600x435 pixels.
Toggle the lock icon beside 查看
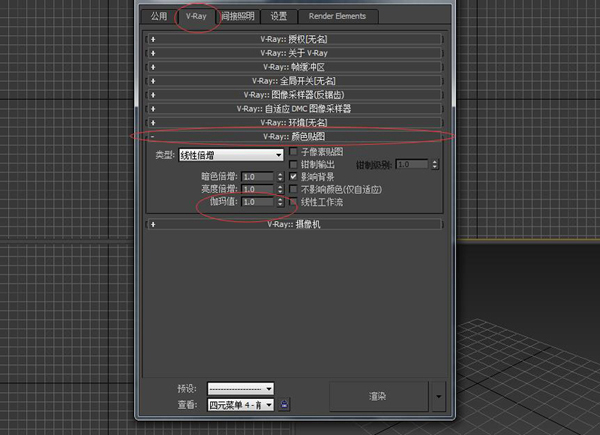tap(284, 404)
